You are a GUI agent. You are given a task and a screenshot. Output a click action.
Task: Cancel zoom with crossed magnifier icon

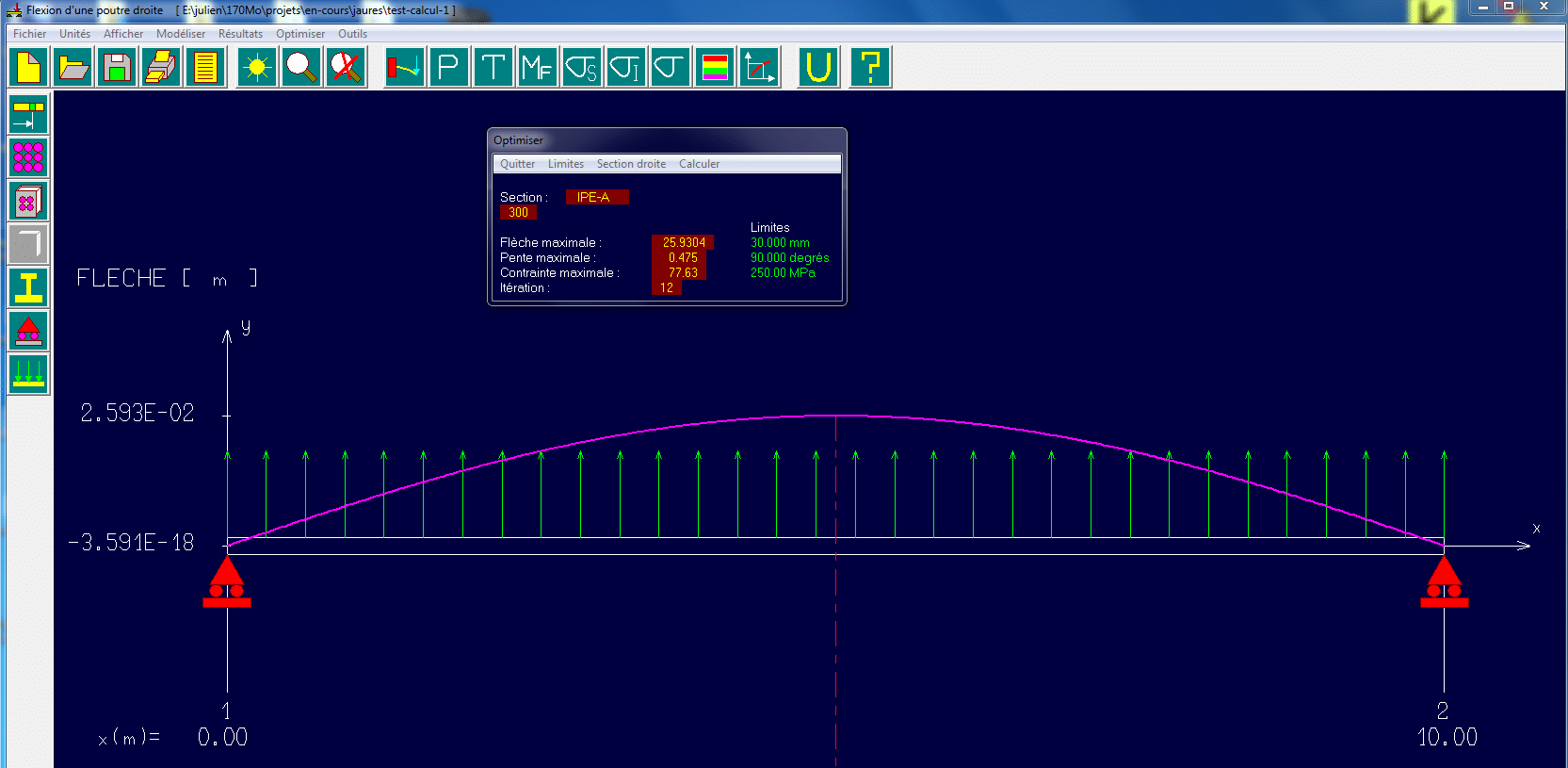tap(346, 68)
